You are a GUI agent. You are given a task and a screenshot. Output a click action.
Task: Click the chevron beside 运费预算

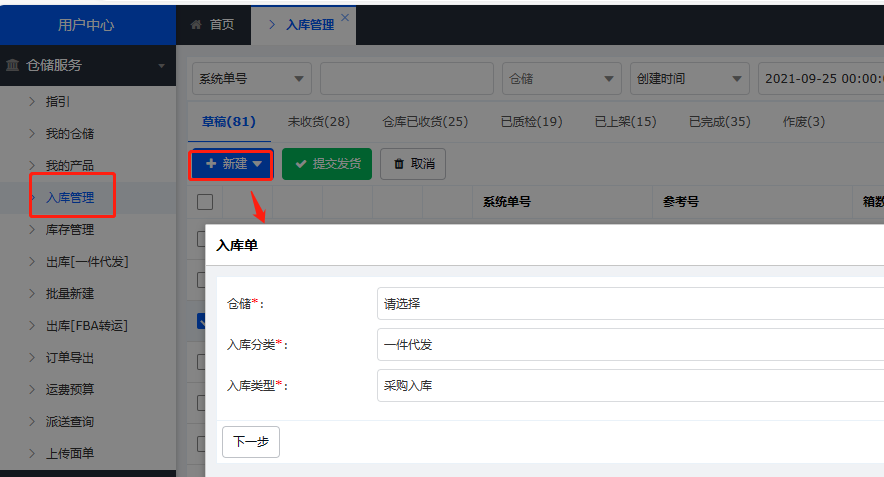tap(32, 389)
